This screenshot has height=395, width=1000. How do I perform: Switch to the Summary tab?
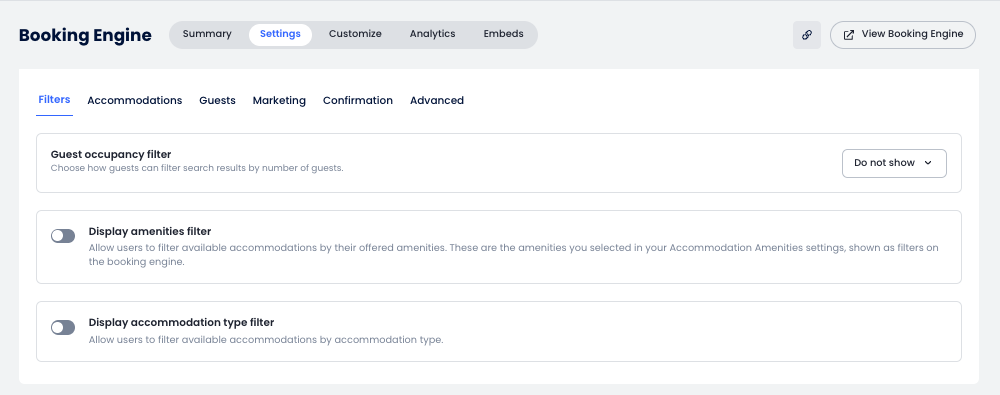pyautogui.click(x=207, y=34)
